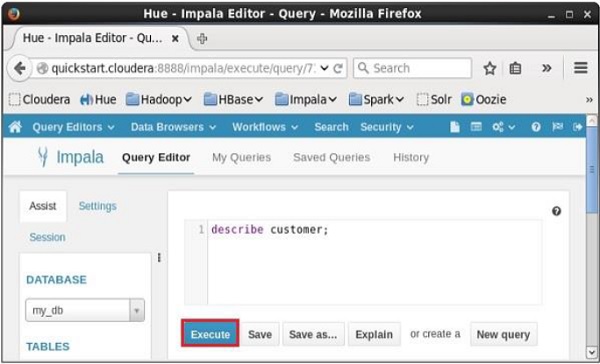Open the History tab
The image size is (600, 364).
click(411, 157)
